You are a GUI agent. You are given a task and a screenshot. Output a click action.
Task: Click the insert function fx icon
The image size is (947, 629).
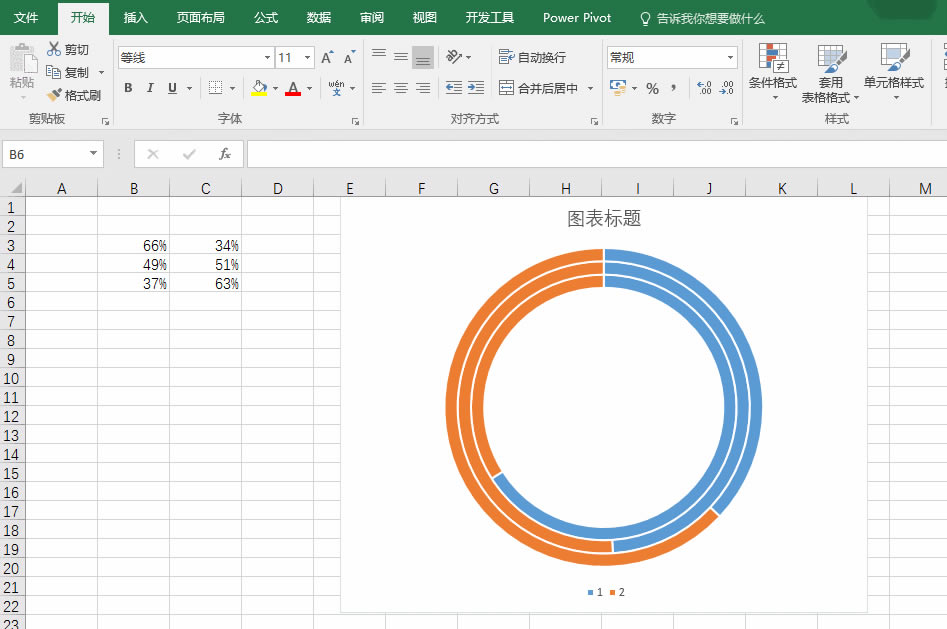click(225, 154)
